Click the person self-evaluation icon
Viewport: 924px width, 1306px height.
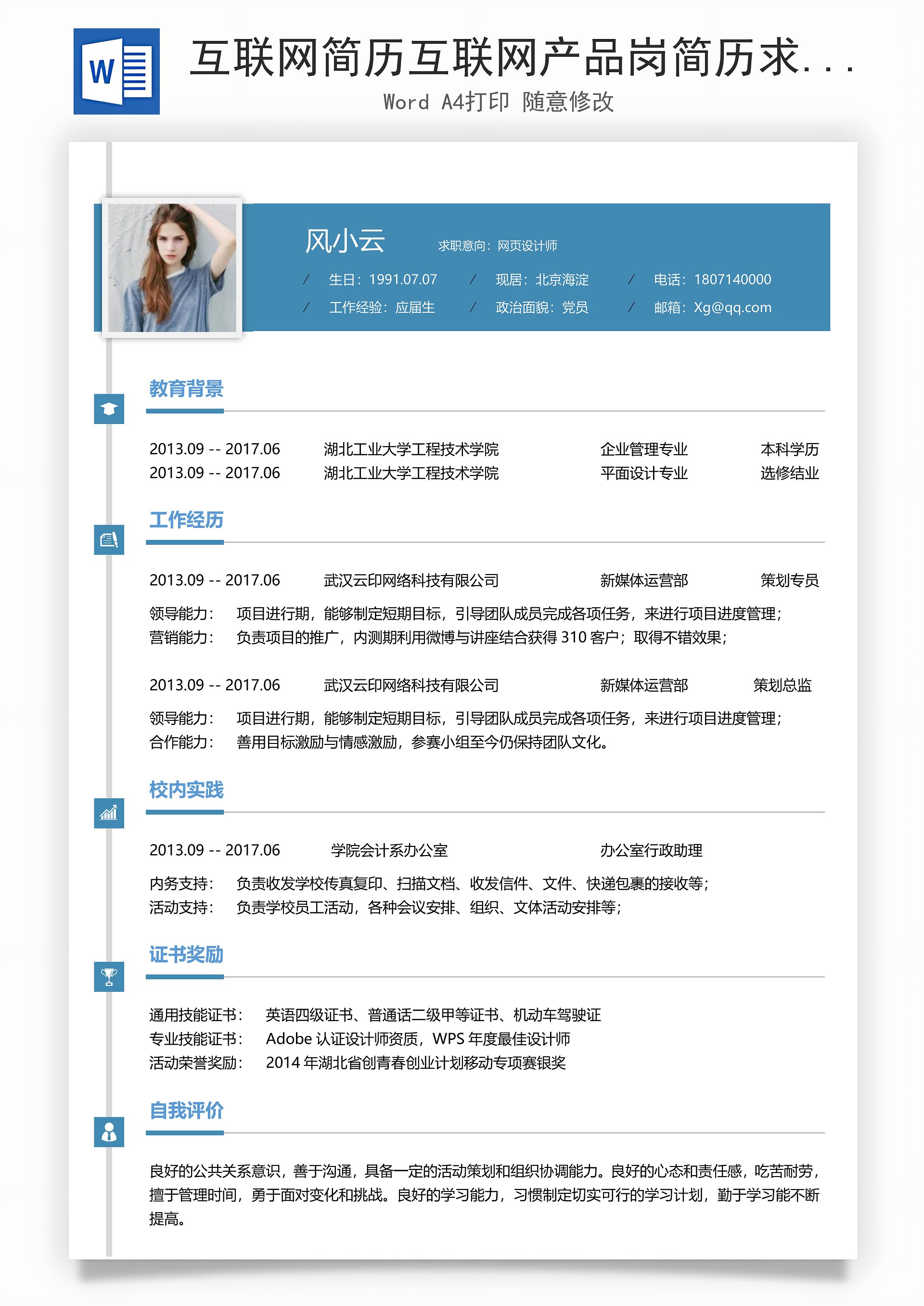[x=109, y=1132]
